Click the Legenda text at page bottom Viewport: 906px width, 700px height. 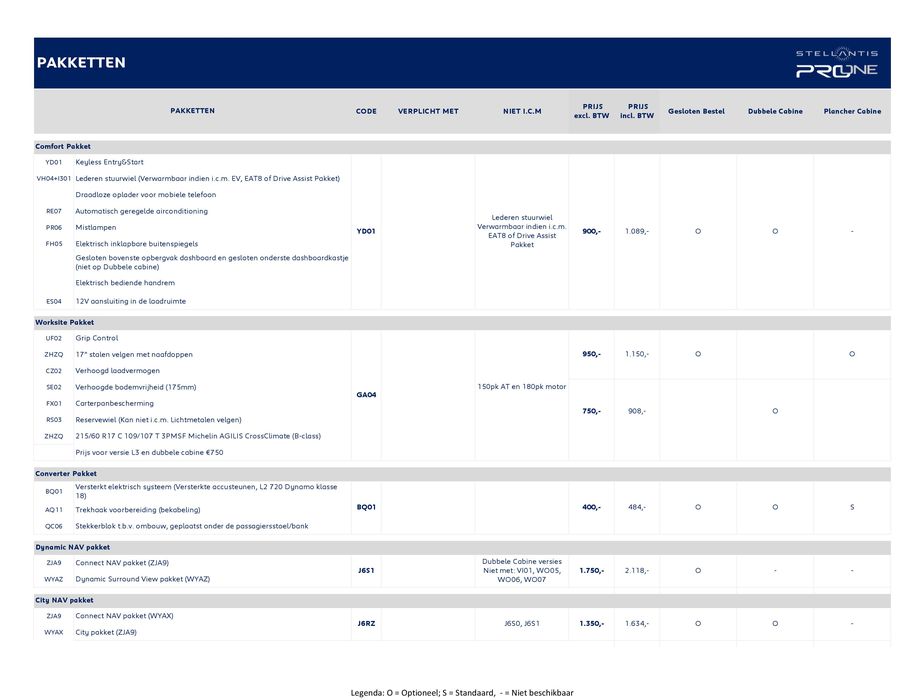[x=461, y=692]
